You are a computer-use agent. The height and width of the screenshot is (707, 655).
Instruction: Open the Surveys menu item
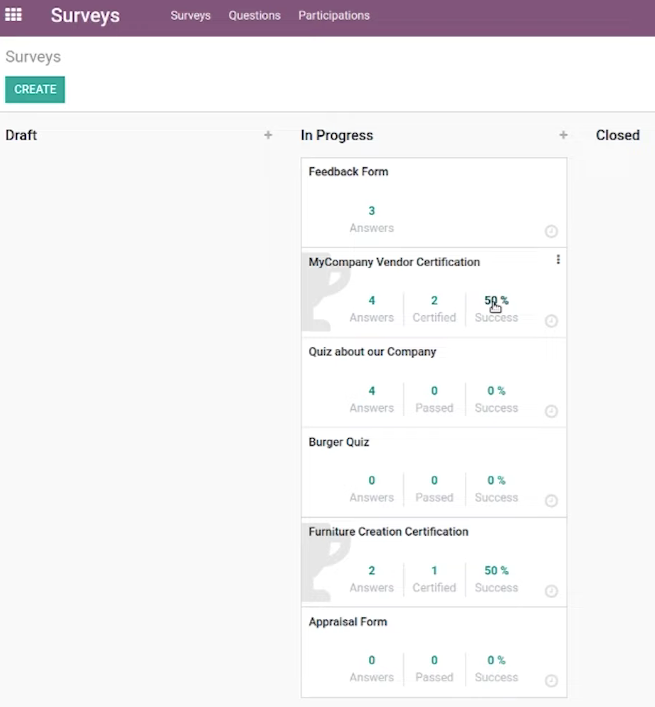(190, 15)
